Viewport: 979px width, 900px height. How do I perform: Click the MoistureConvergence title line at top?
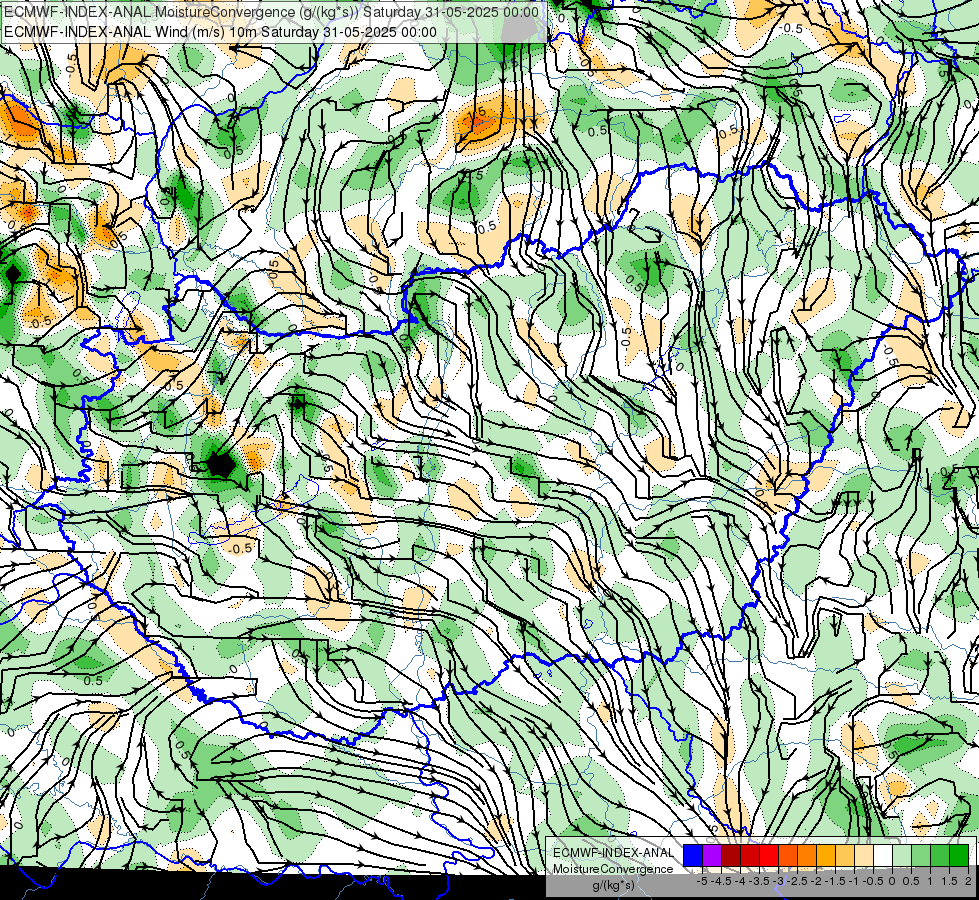click(x=271, y=11)
